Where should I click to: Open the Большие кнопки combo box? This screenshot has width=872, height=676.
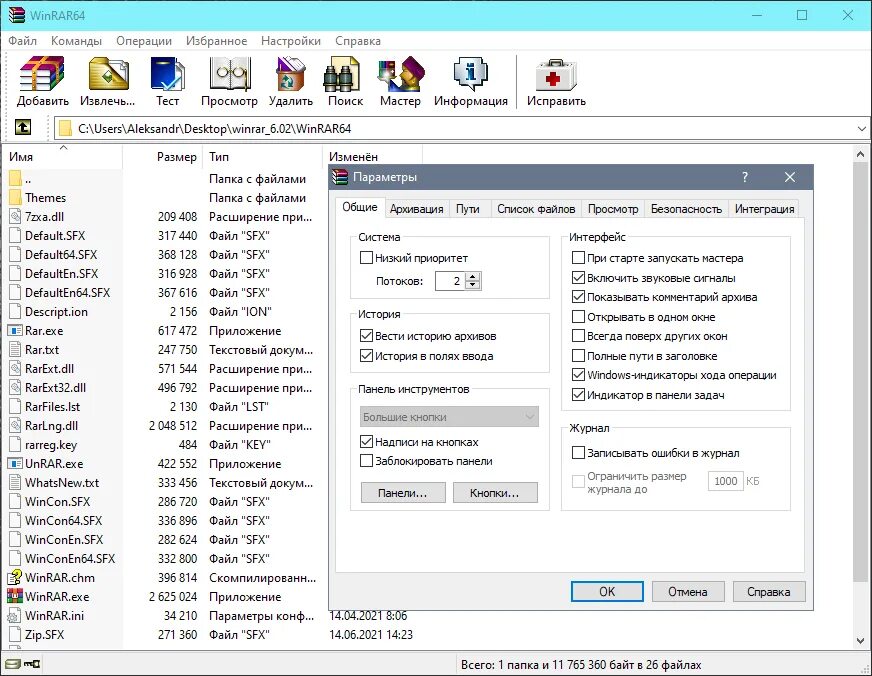[449, 417]
